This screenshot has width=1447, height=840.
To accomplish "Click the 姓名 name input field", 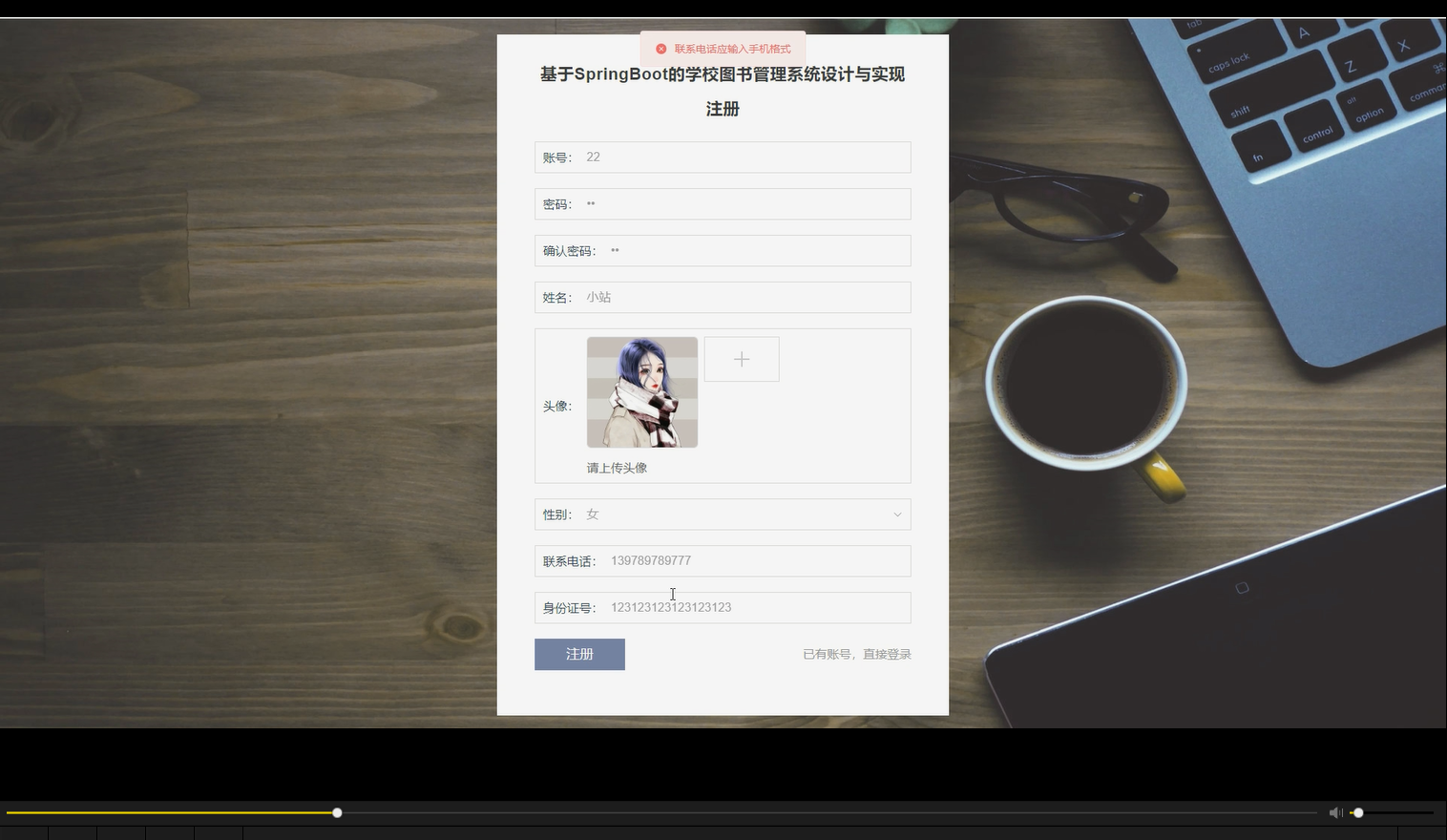I will pos(723,297).
